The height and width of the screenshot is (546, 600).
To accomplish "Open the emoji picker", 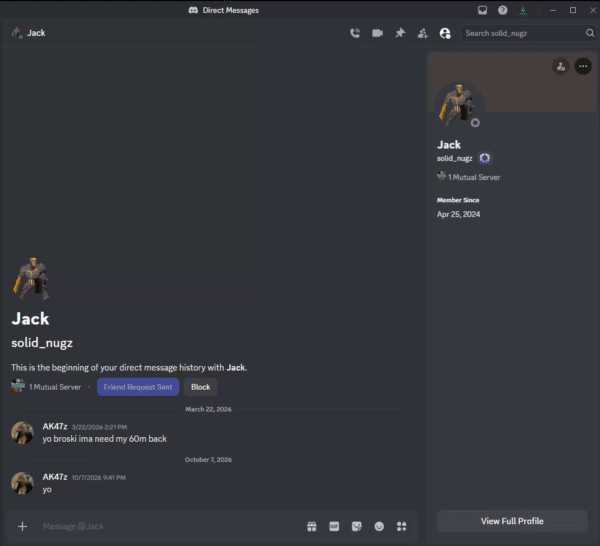I will pyautogui.click(x=379, y=526).
